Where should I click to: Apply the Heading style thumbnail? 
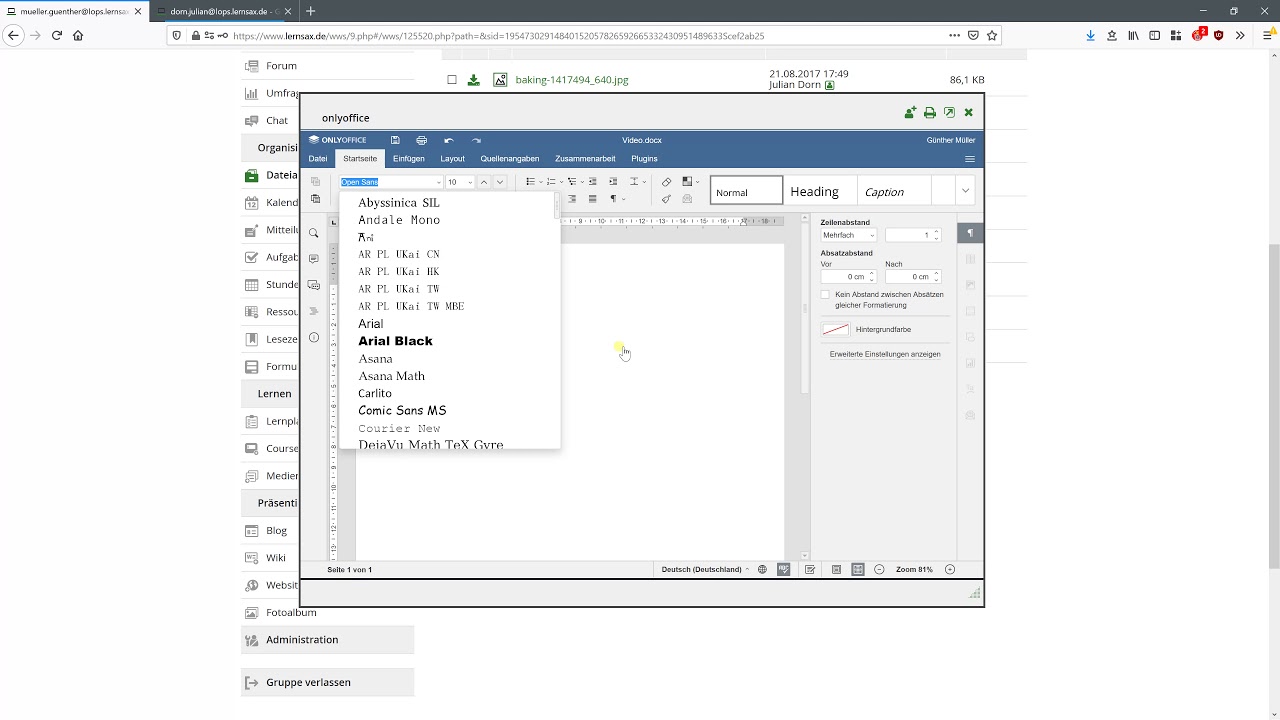click(x=820, y=191)
